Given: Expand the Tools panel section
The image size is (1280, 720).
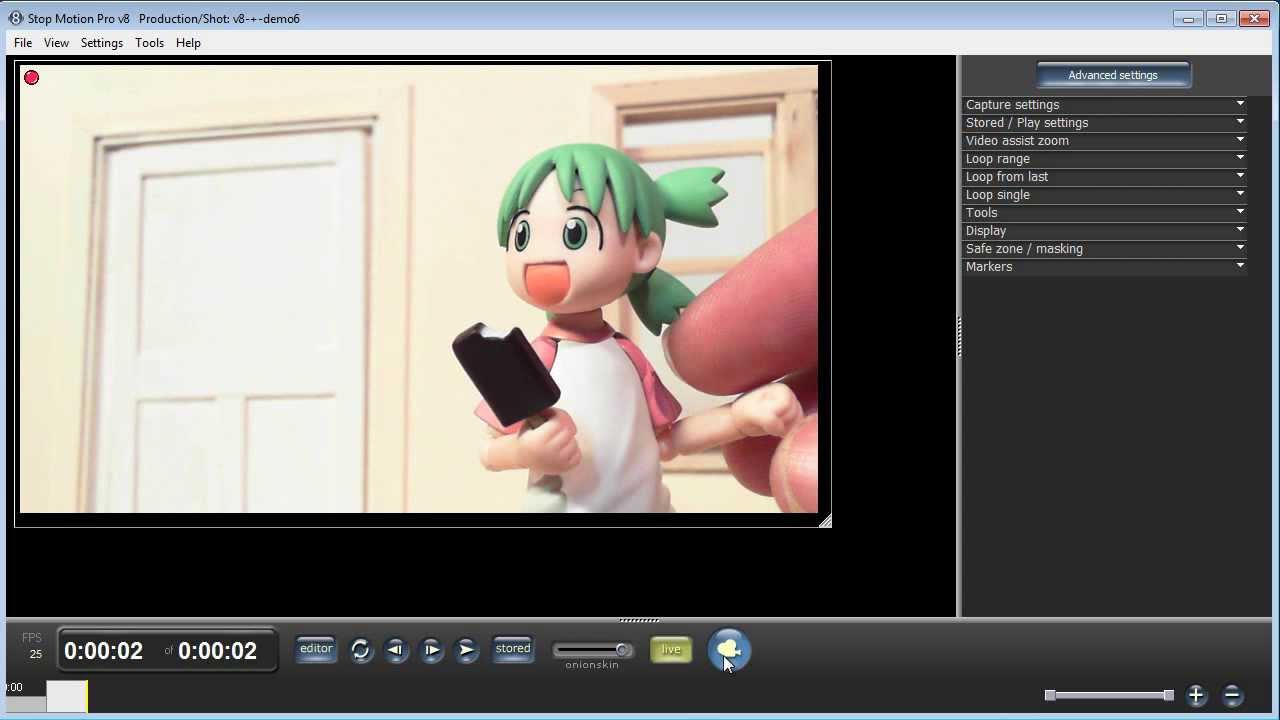Looking at the screenshot, I should 1105,212.
